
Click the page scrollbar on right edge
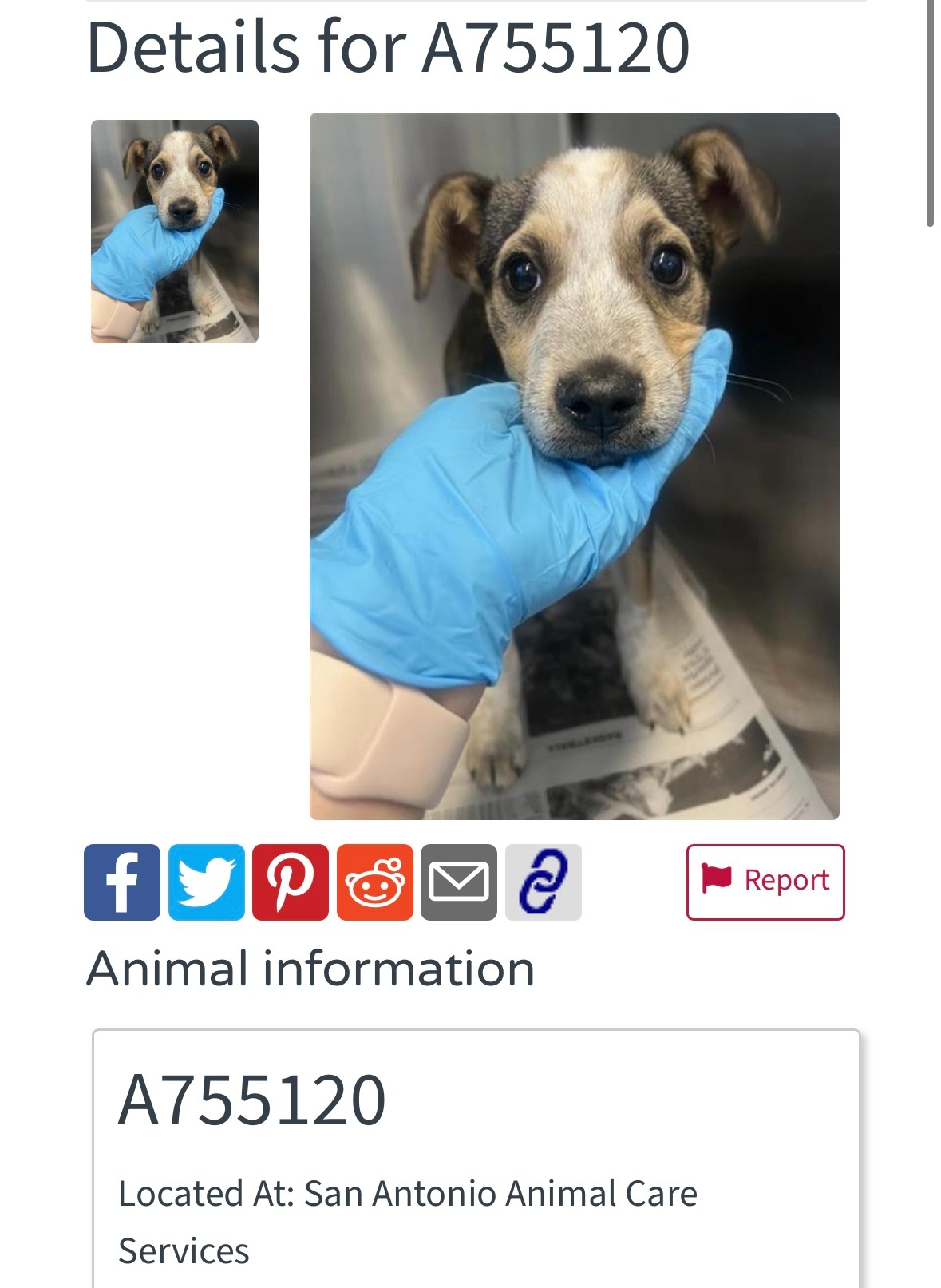click(930, 112)
